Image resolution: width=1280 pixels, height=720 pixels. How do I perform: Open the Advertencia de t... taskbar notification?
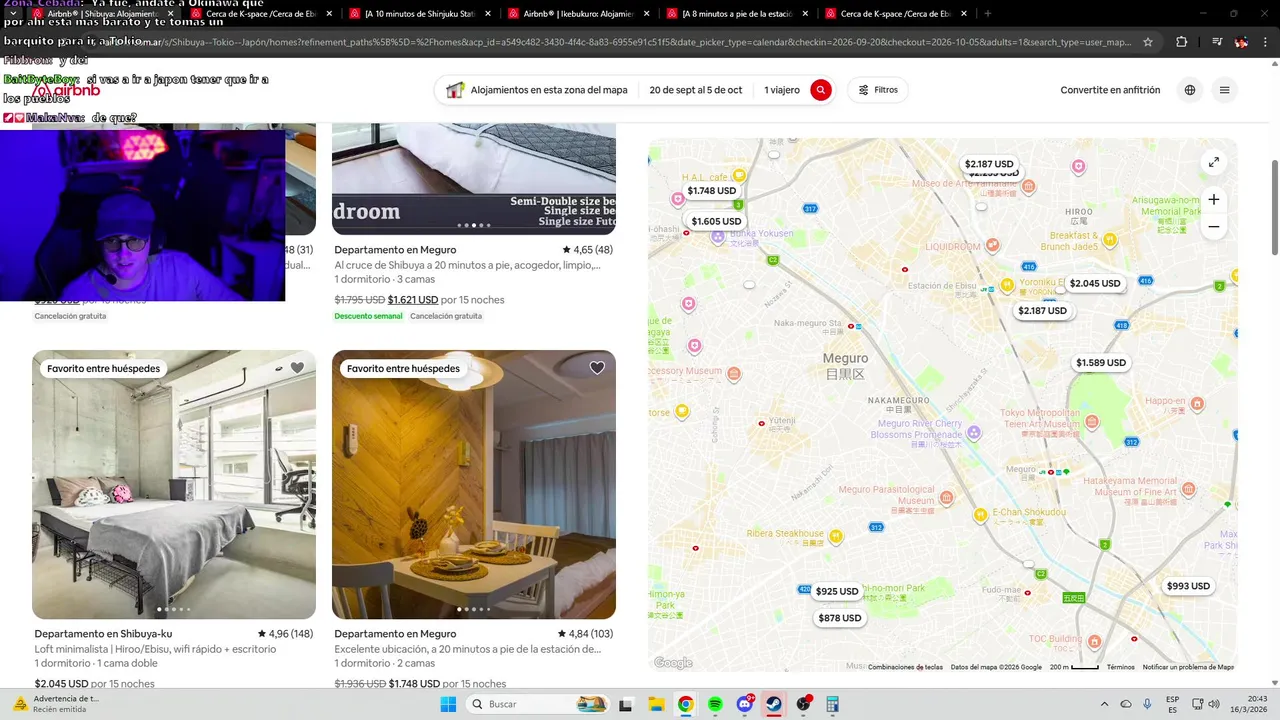click(x=54, y=704)
